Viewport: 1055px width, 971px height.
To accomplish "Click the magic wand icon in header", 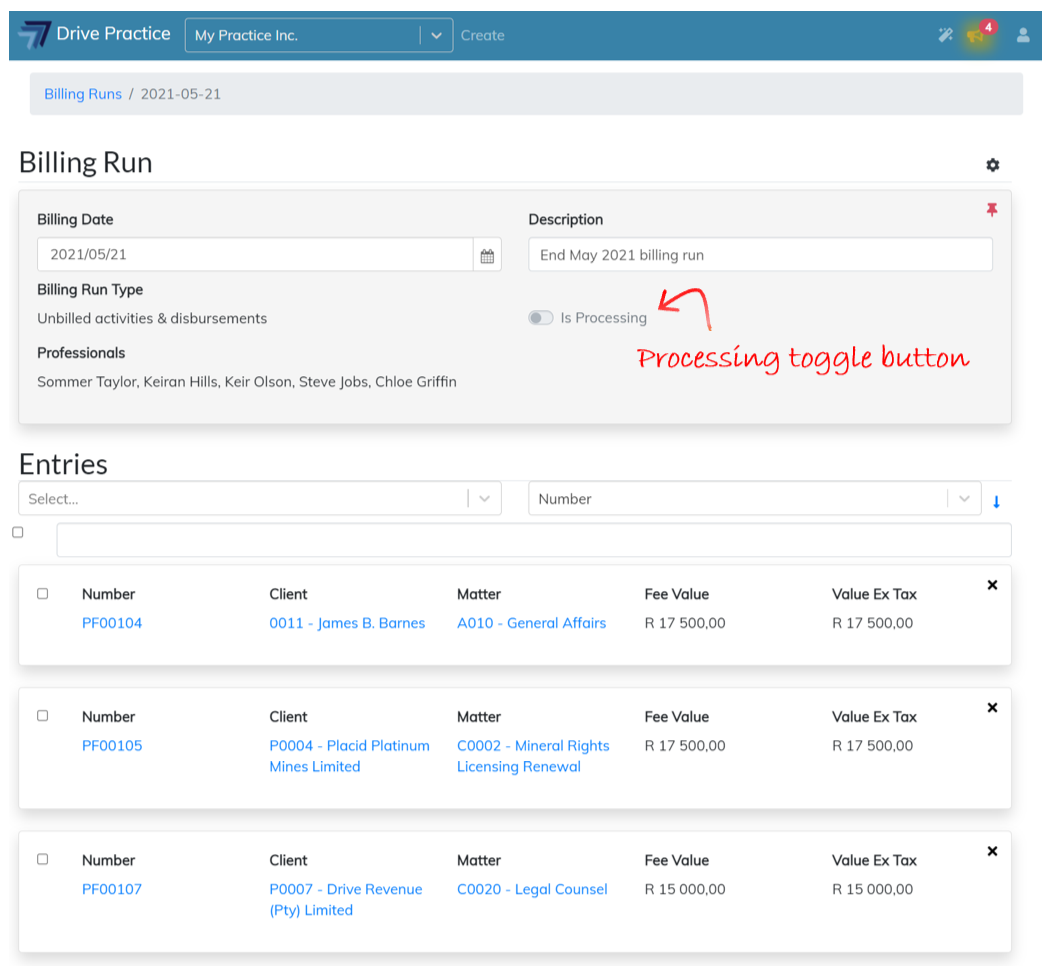I will click(945, 35).
